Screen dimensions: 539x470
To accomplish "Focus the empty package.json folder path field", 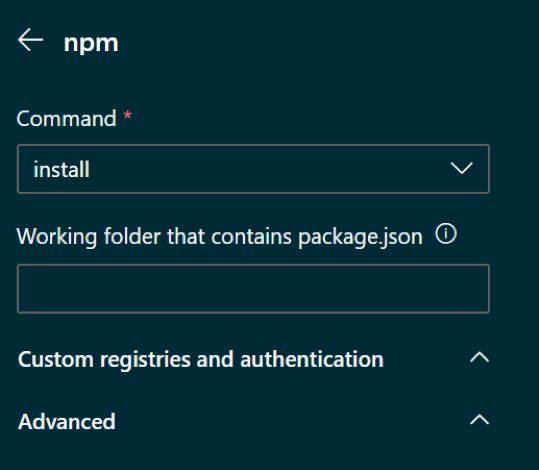I will [x=253, y=289].
